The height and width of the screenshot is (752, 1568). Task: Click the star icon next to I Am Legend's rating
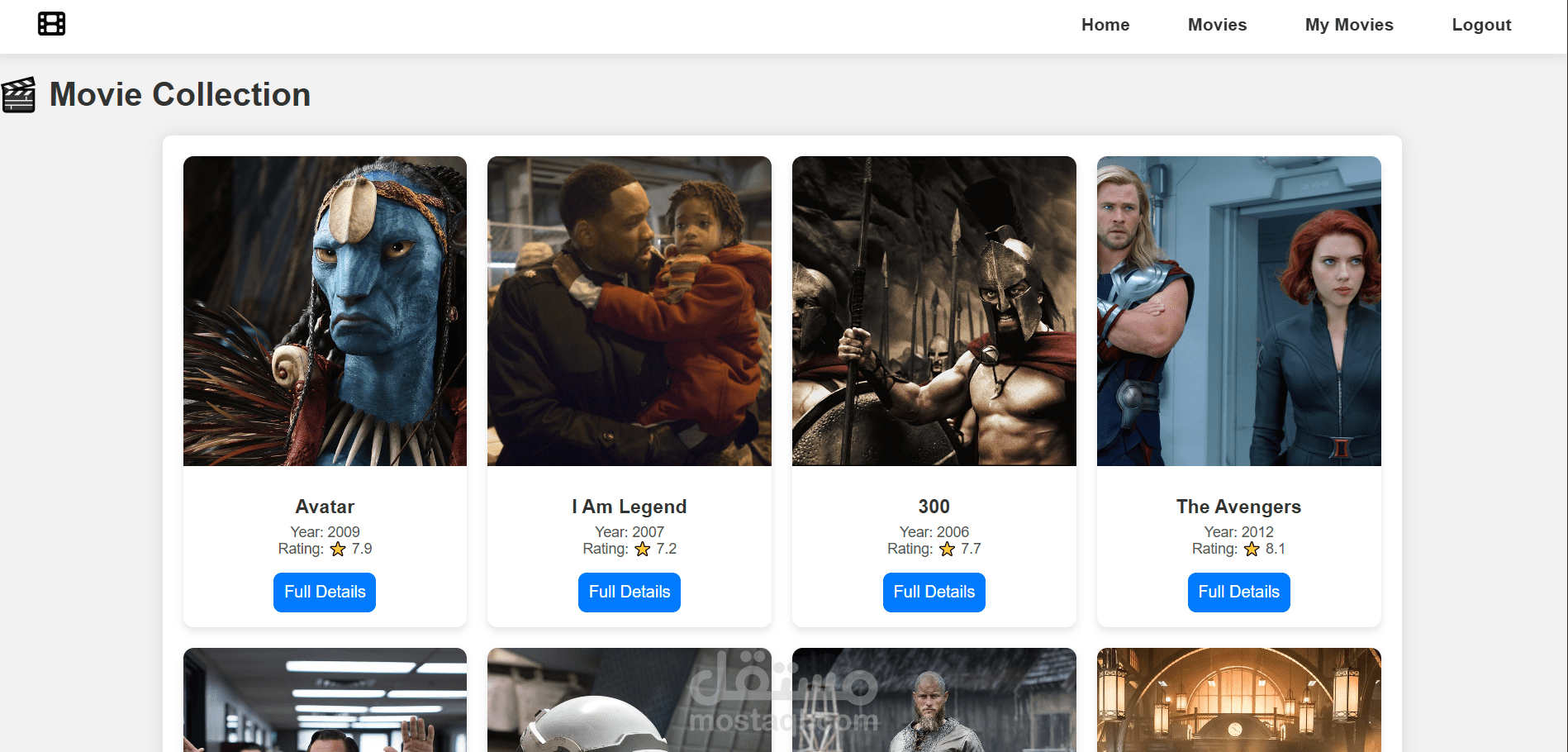tap(642, 548)
